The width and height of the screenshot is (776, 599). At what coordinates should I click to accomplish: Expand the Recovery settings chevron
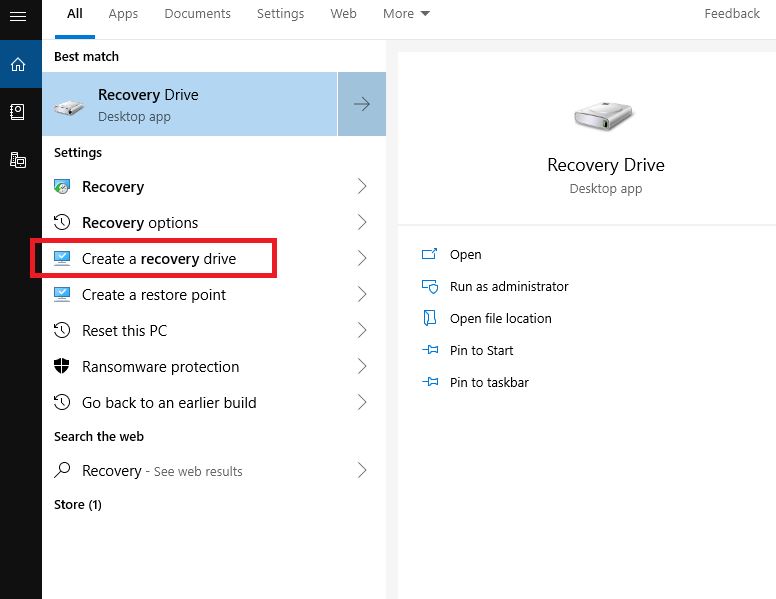pyautogui.click(x=362, y=187)
